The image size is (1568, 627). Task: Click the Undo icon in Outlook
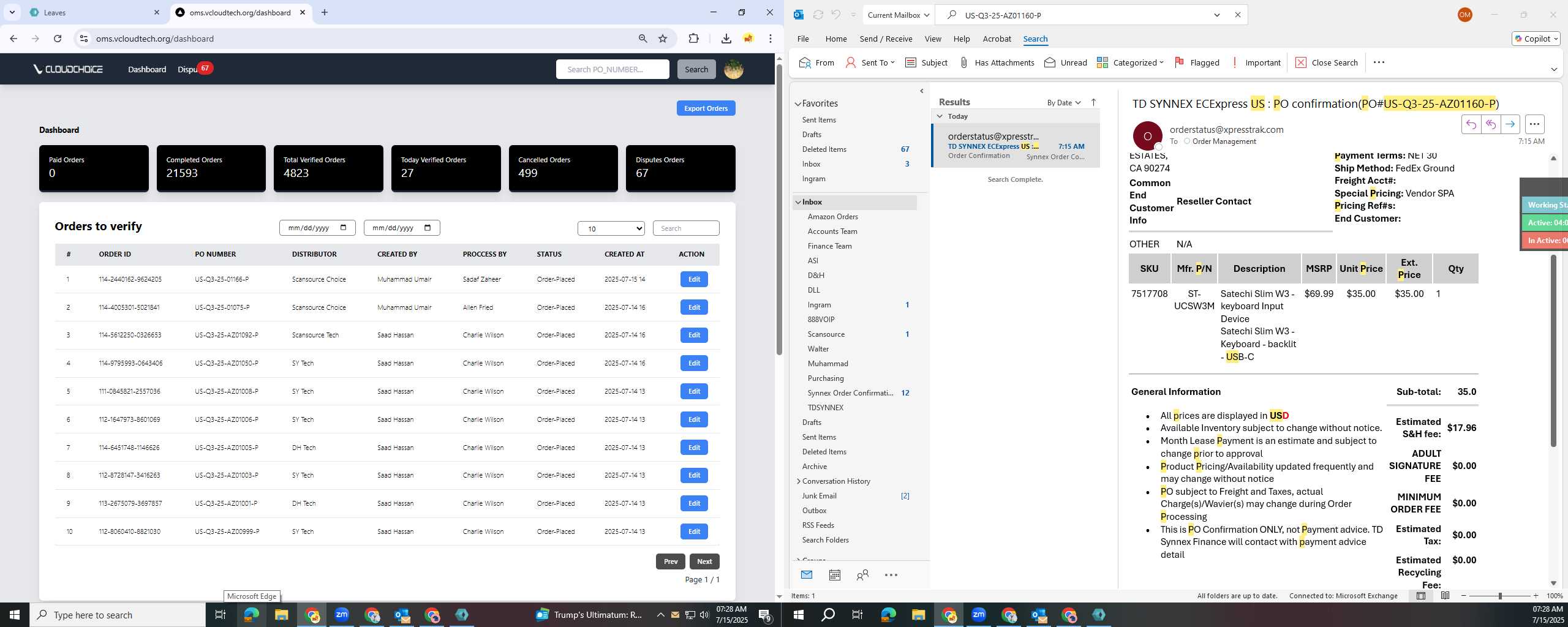click(x=836, y=15)
